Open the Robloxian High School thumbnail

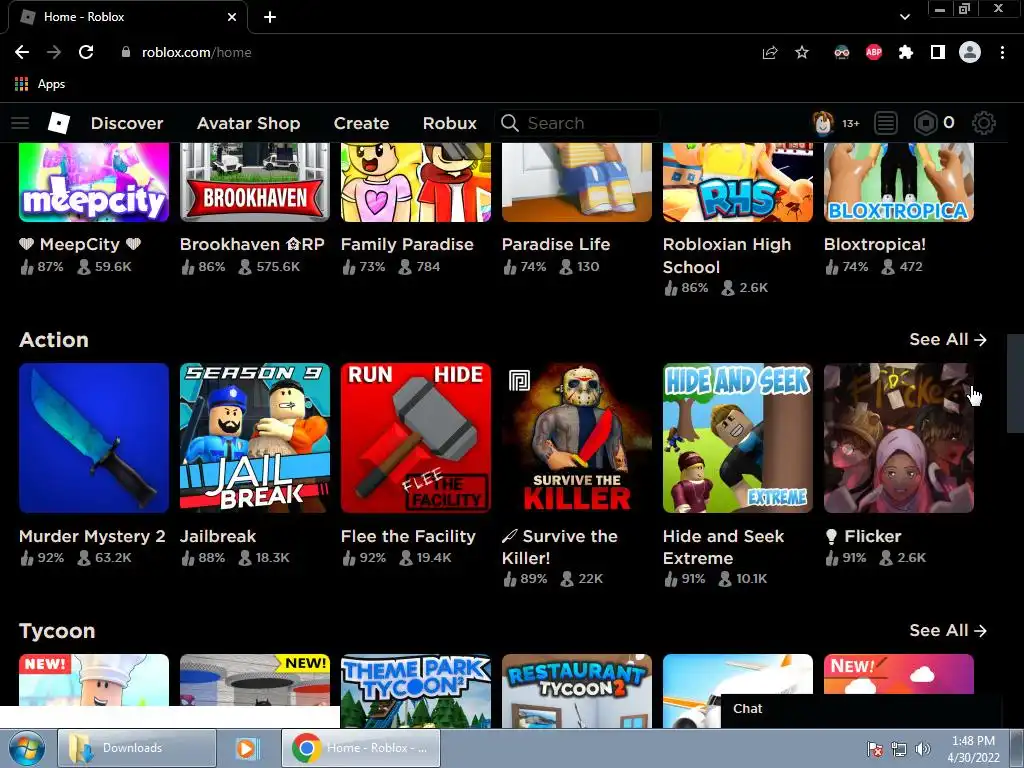(738, 183)
